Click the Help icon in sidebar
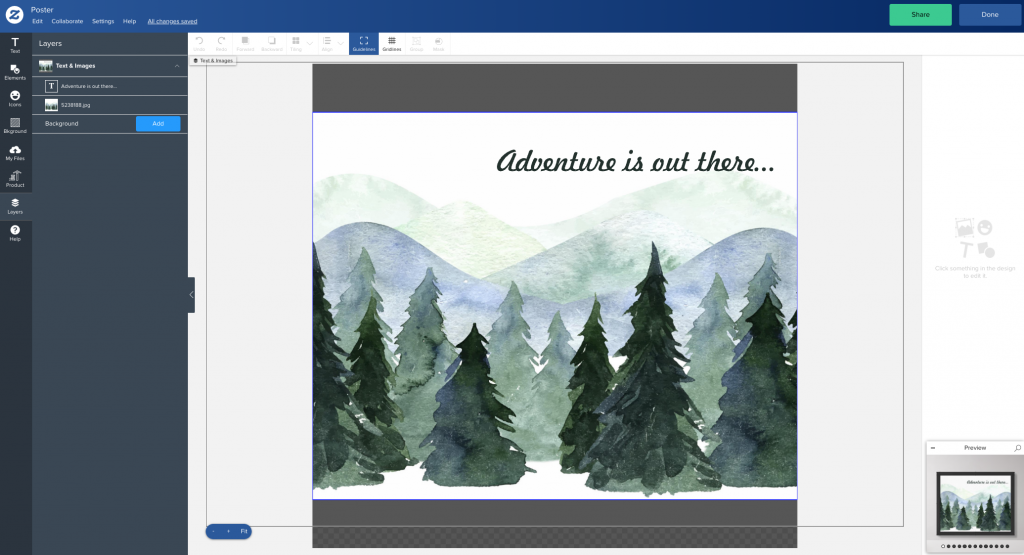 tap(15, 233)
